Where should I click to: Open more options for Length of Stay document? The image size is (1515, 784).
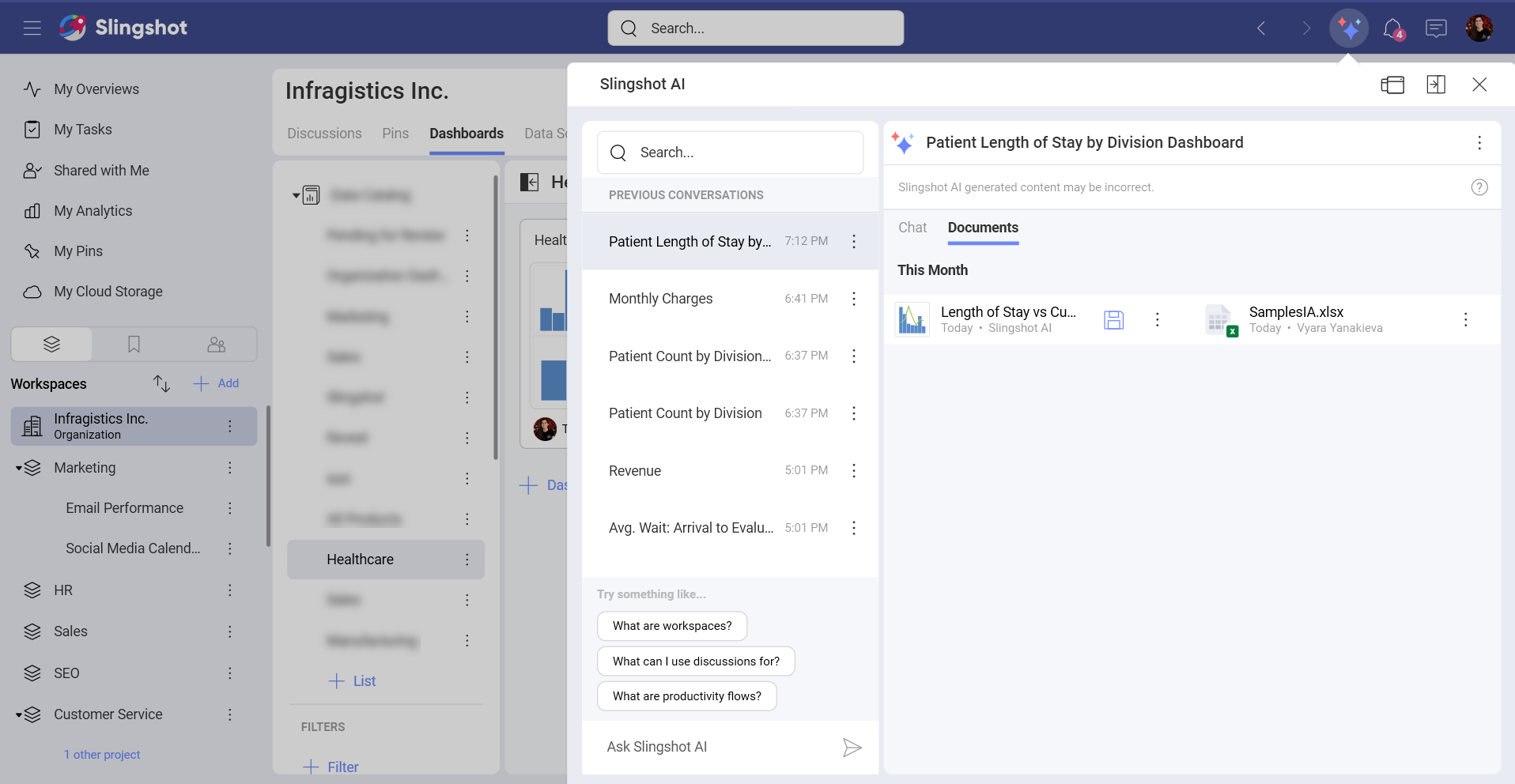[1157, 320]
